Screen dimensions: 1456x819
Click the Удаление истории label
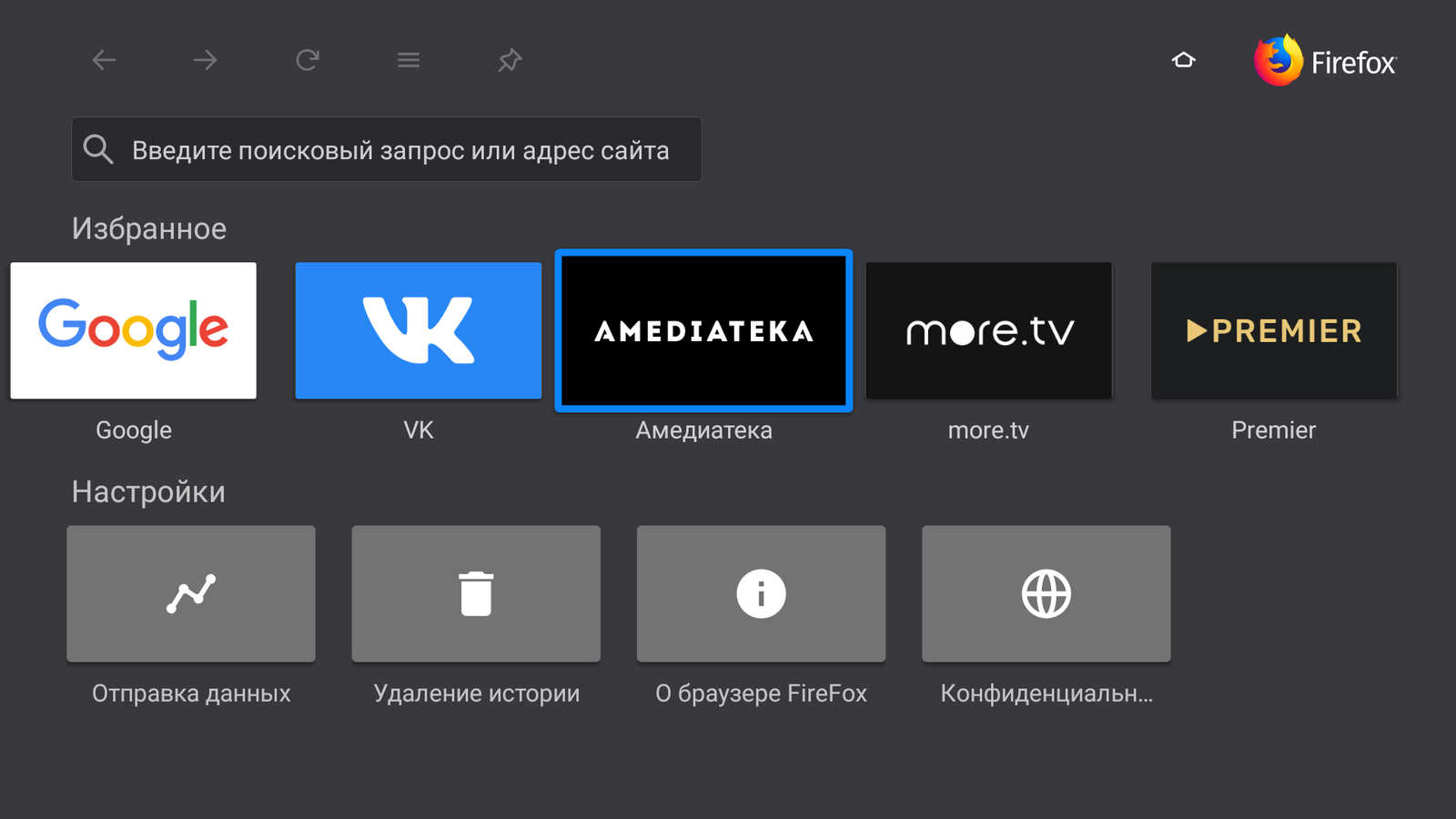point(476,693)
